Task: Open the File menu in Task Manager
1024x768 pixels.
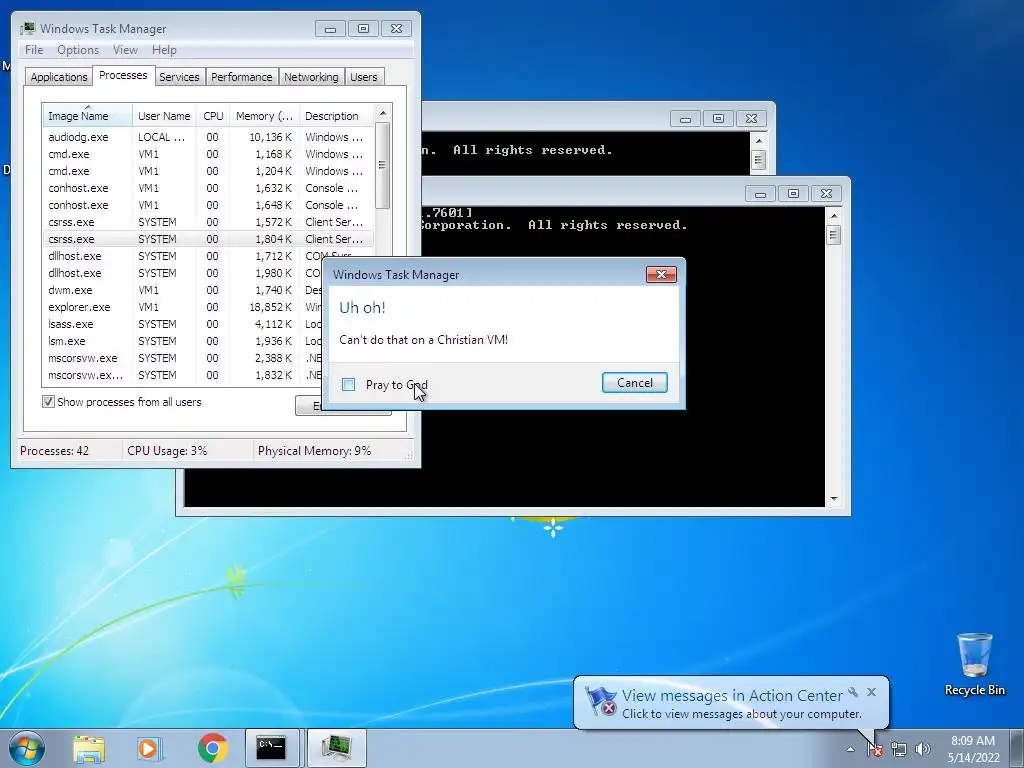Action: [34, 50]
